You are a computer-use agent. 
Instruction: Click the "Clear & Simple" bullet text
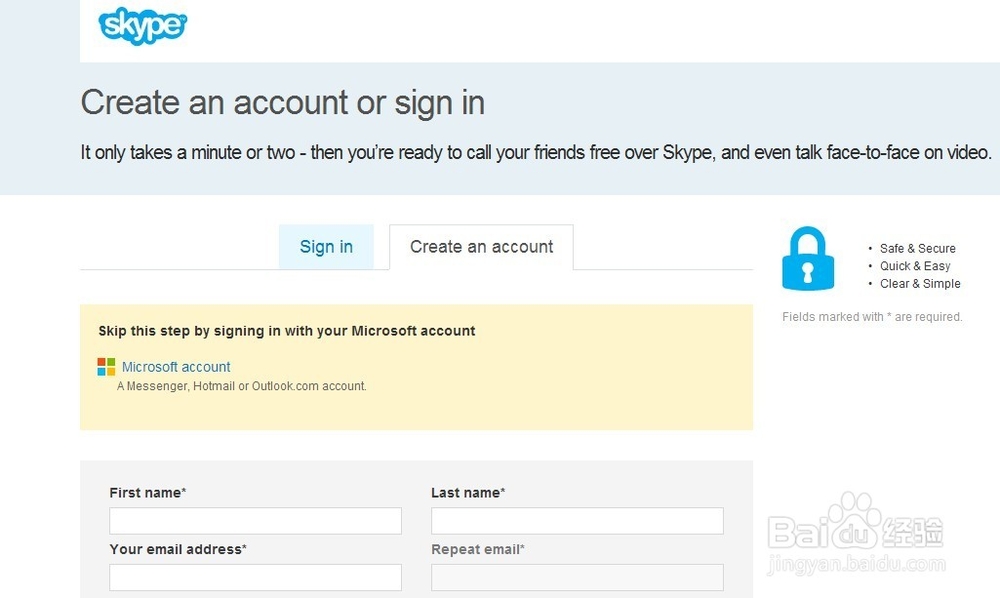click(x=920, y=284)
